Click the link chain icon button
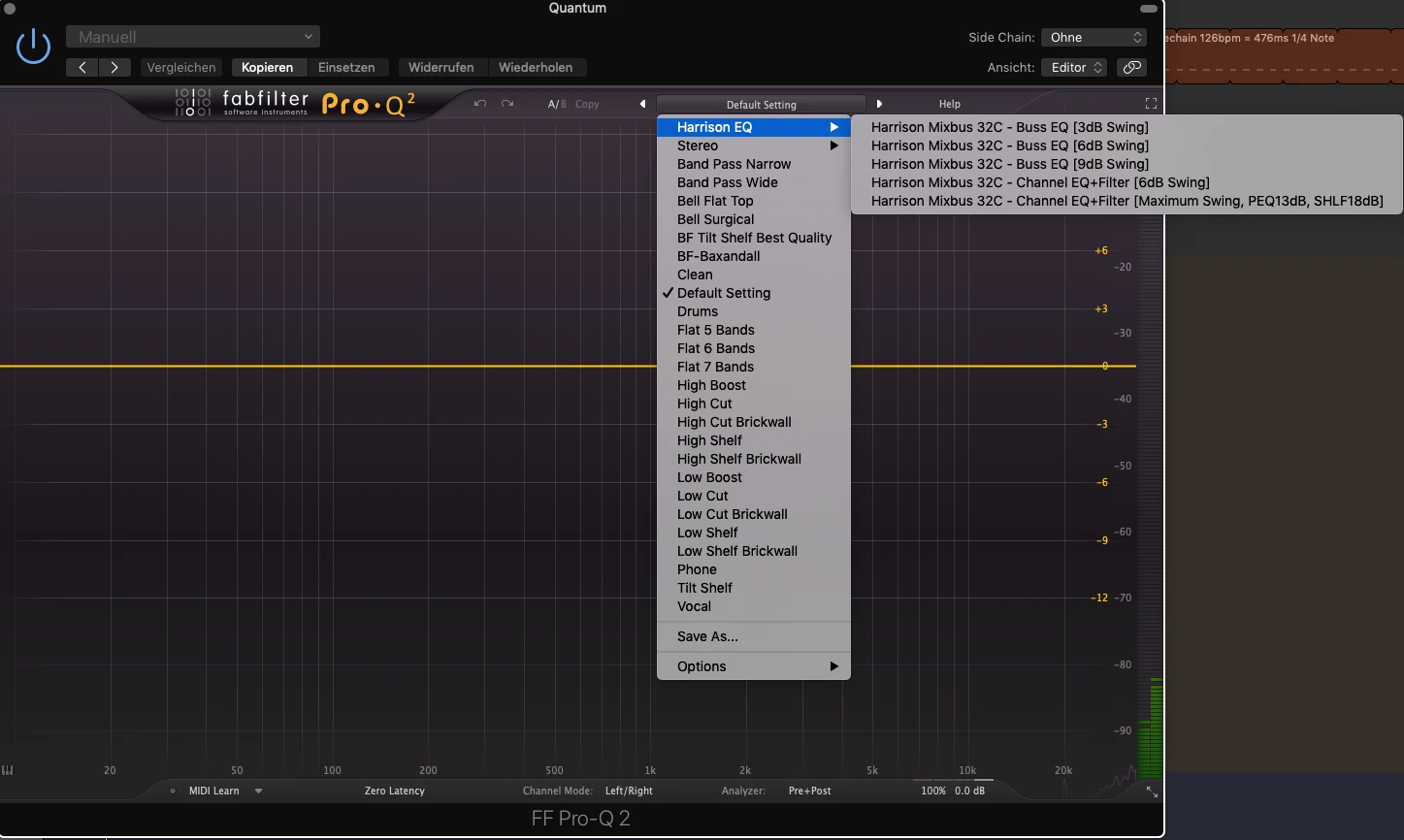 (1131, 67)
